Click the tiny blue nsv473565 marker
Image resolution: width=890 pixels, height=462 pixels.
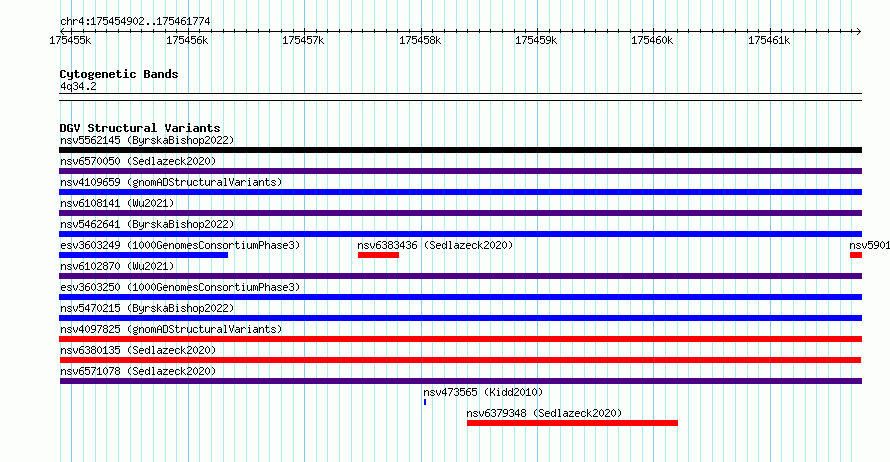[425, 402]
